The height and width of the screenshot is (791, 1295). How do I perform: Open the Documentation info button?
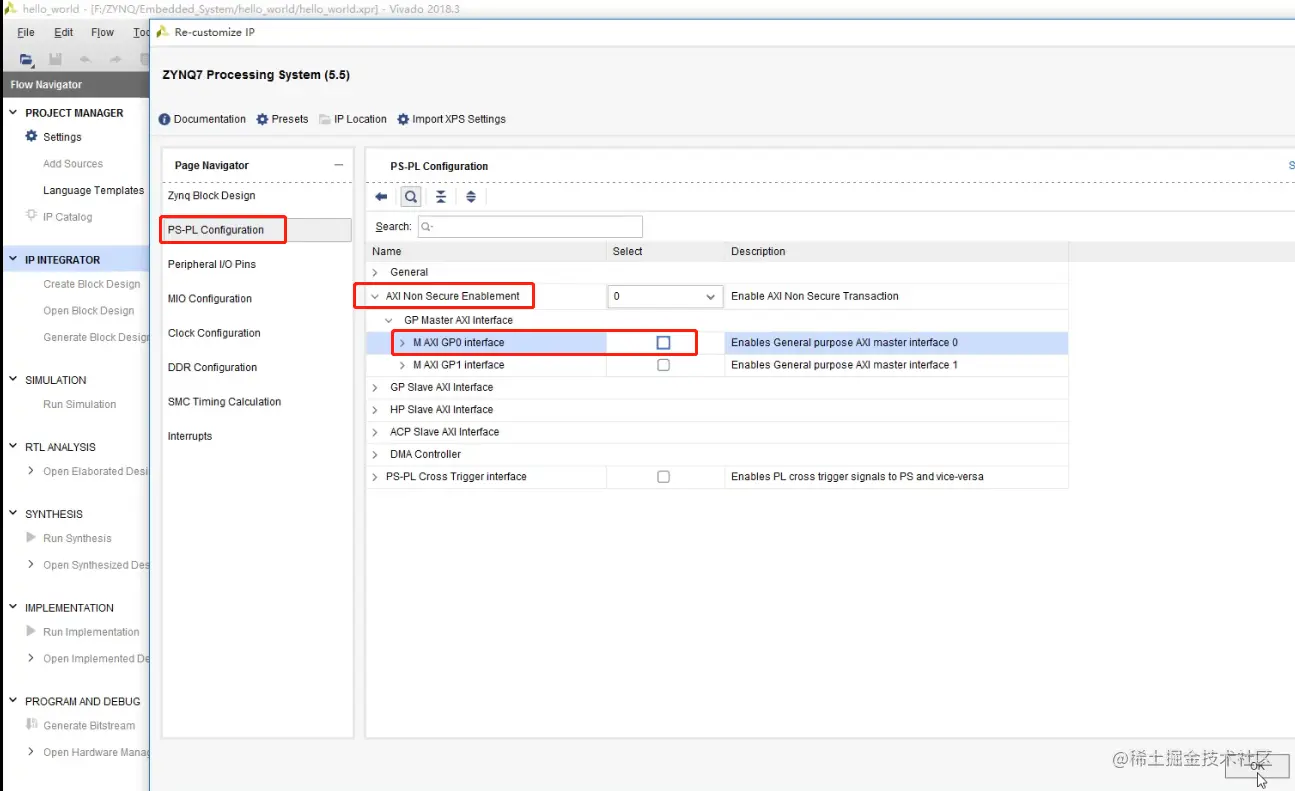click(x=202, y=119)
